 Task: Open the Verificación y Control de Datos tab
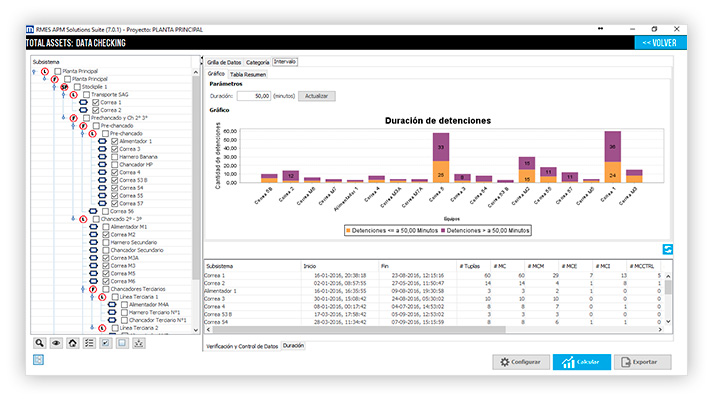point(242,346)
